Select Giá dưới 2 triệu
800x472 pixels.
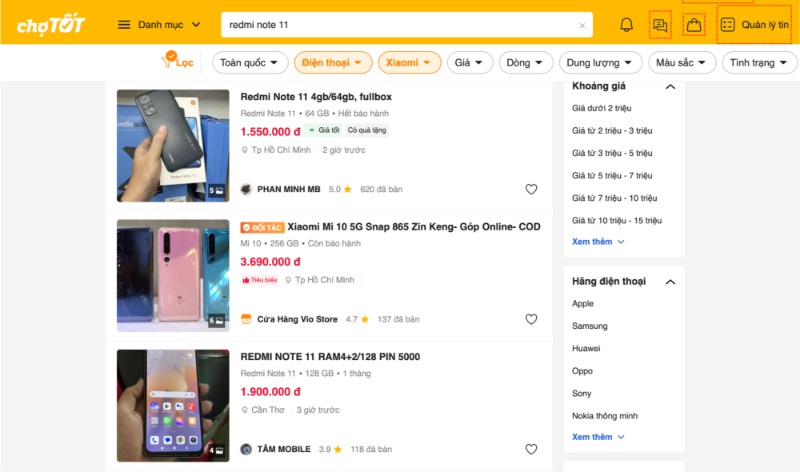tap(602, 108)
